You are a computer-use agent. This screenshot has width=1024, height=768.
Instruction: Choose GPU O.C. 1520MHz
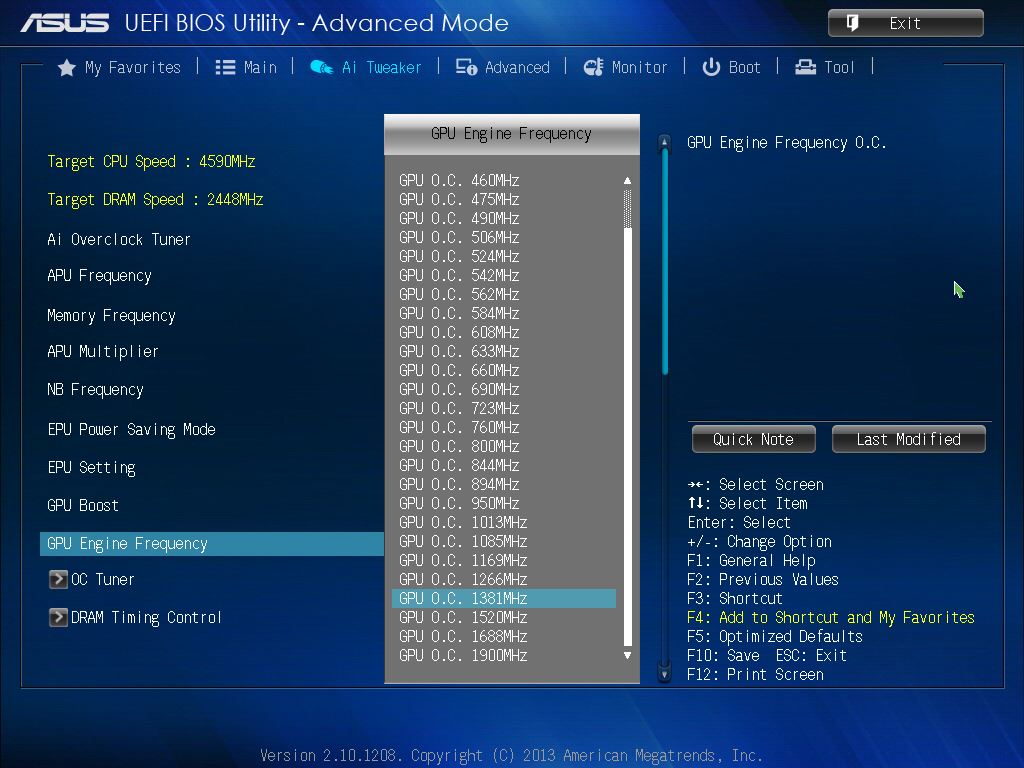(463, 617)
